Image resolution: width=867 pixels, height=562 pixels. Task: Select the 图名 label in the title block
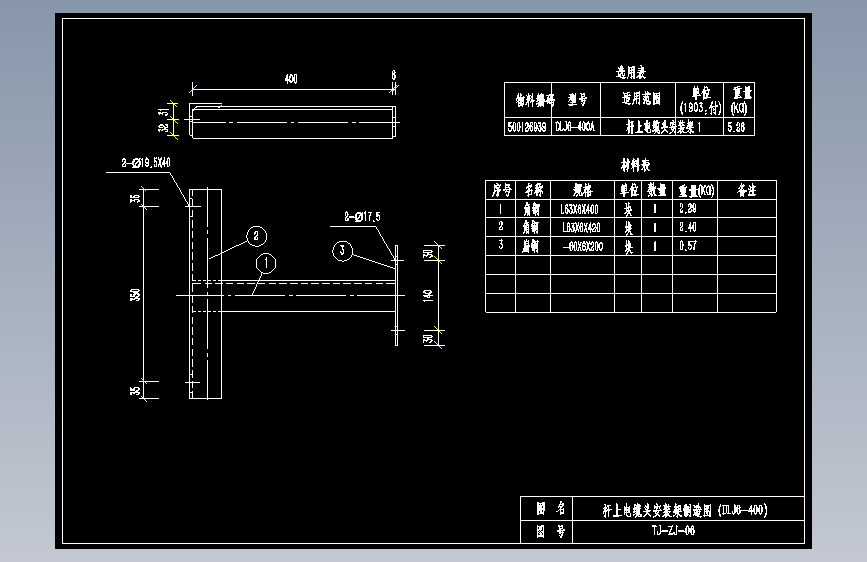pyautogui.click(x=550, y=508)
